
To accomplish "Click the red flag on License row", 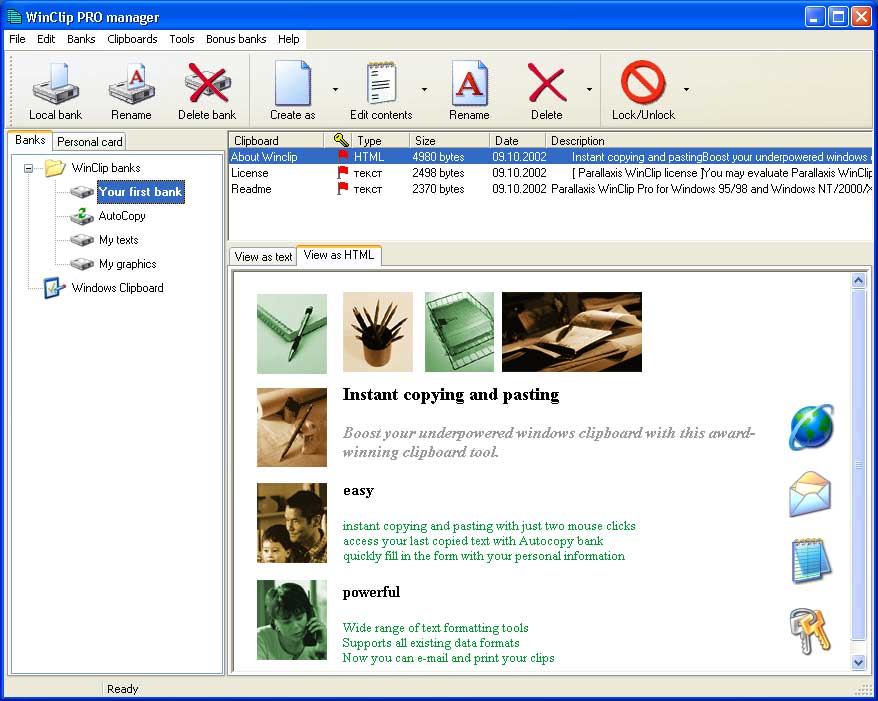I will point(343,172).
